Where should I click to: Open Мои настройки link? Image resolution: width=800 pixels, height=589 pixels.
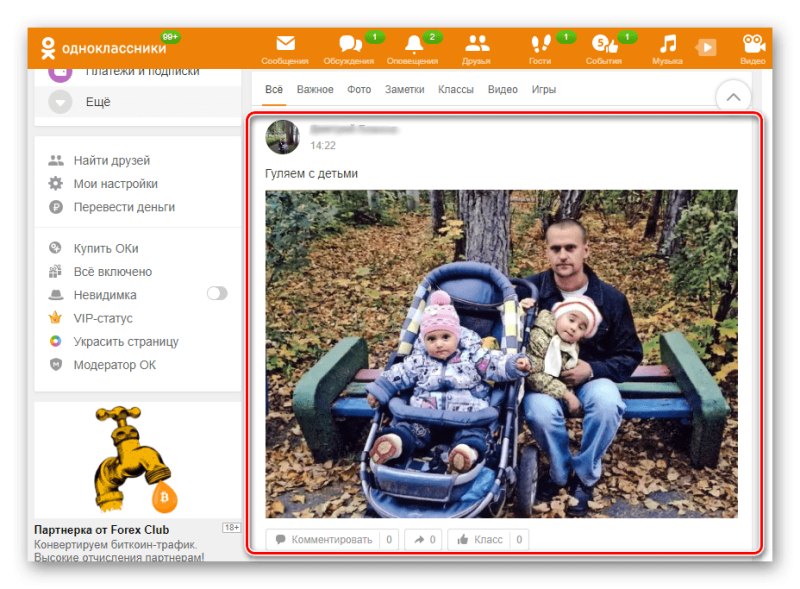(116, 184)
